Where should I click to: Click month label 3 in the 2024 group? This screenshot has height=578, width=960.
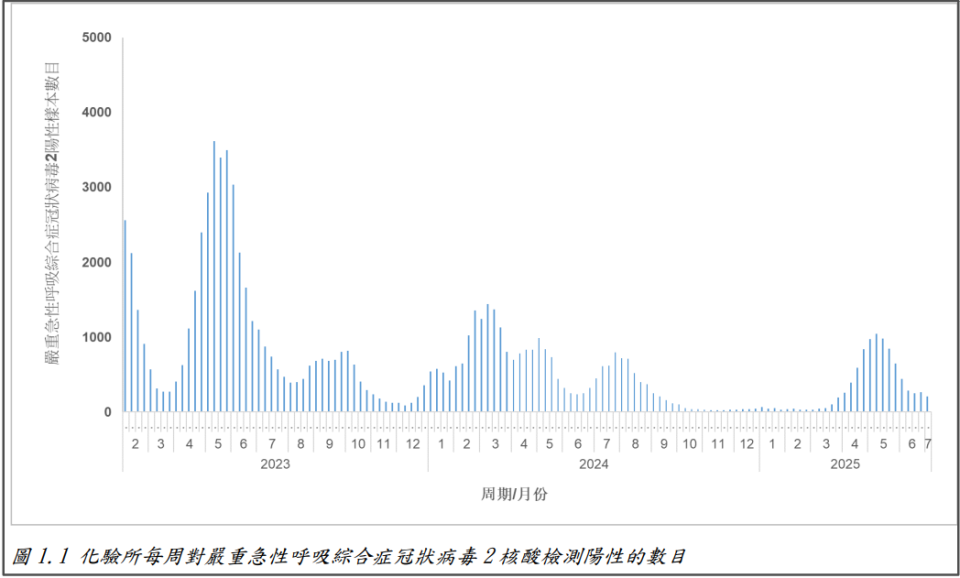[x=495, y=444]
